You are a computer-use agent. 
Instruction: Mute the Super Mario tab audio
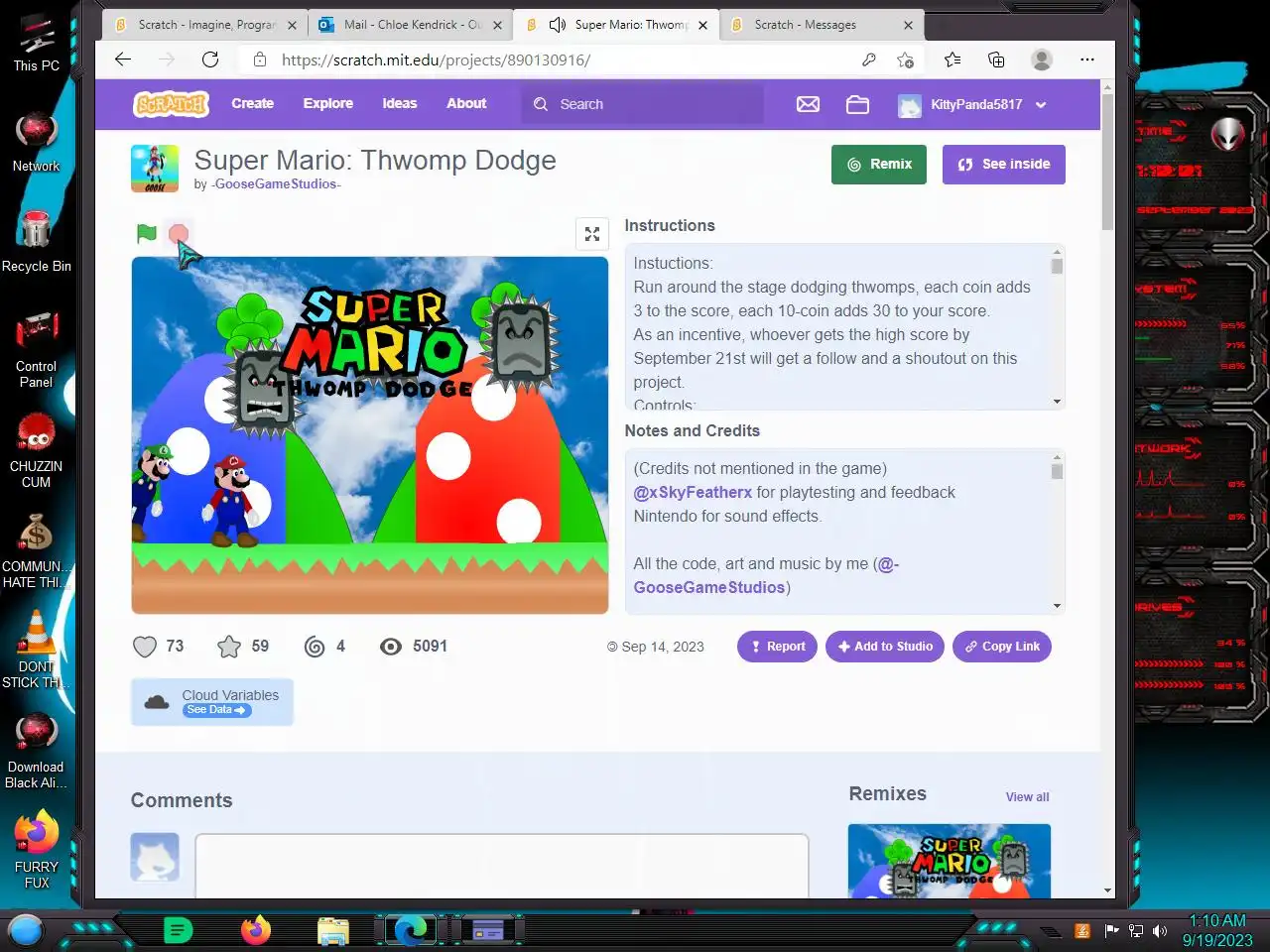[558, 25]
